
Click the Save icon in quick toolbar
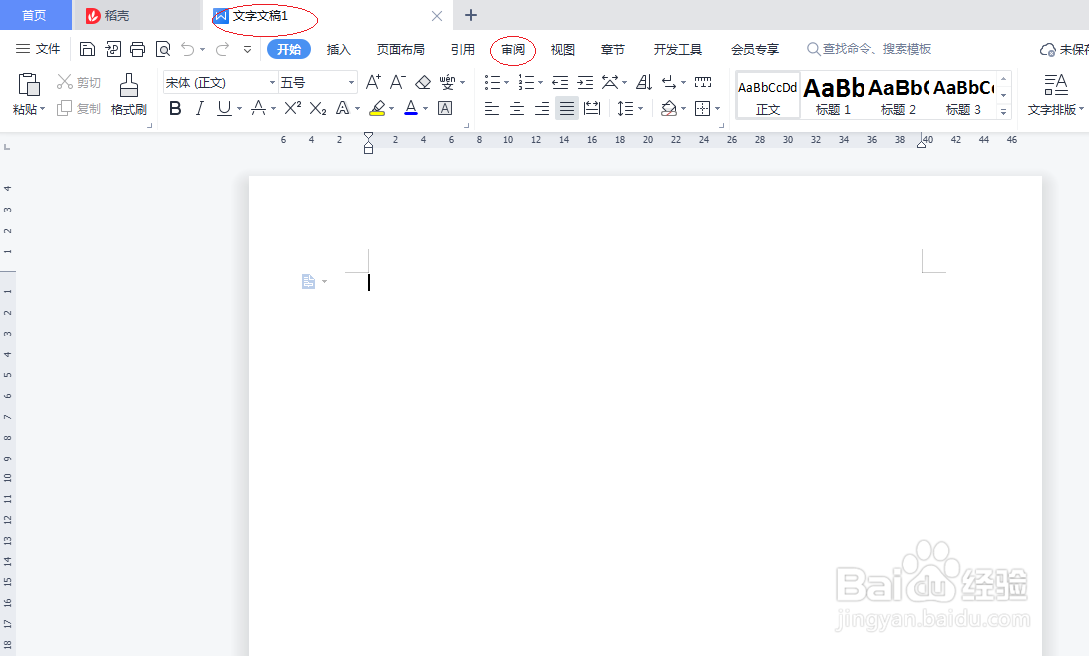(x=87, y=49)
